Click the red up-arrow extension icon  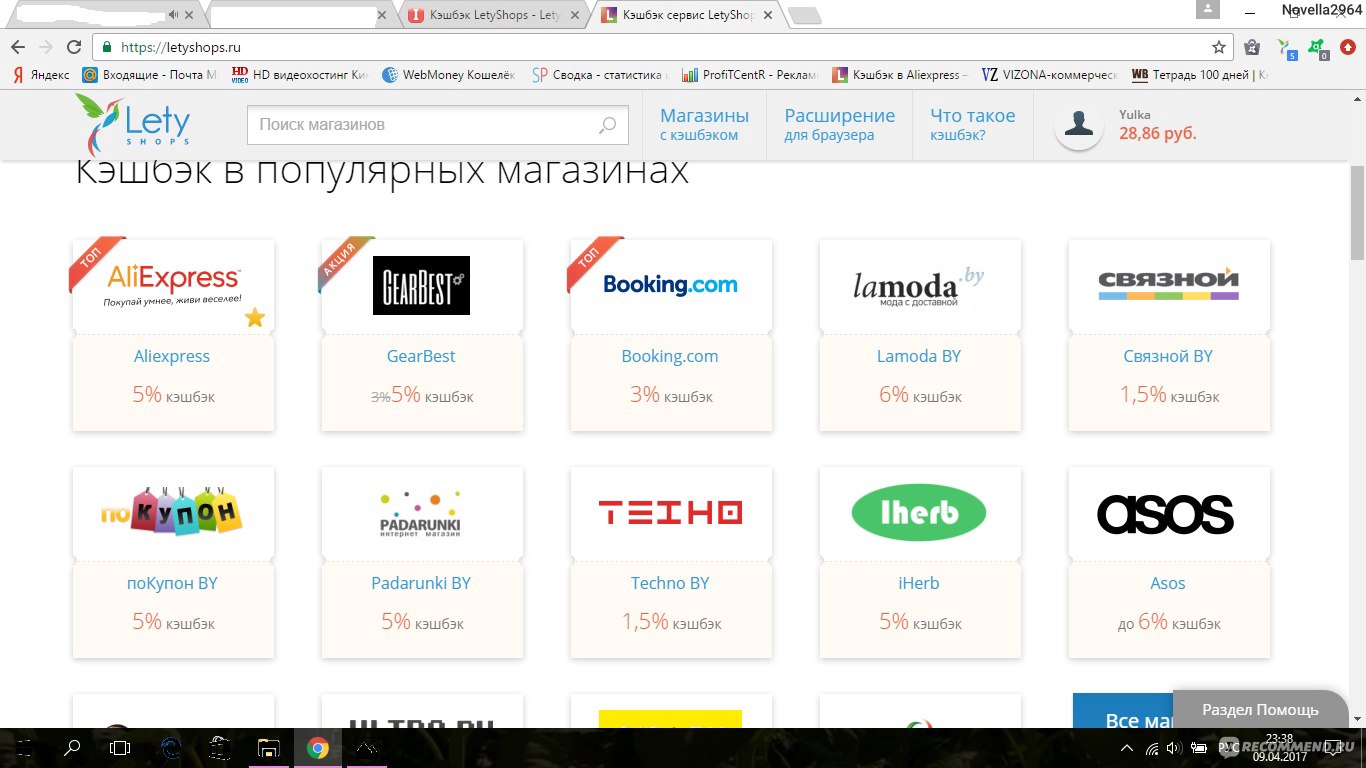coord(1348,47)
